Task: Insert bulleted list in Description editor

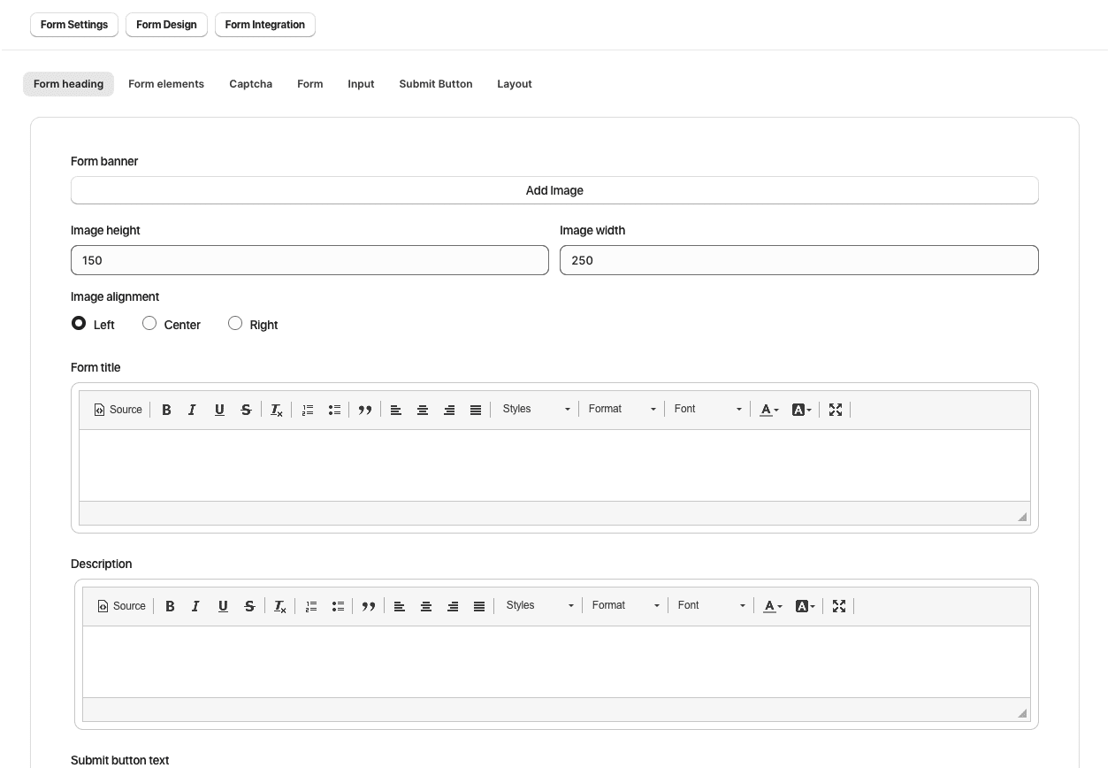Action: (338, 606)
